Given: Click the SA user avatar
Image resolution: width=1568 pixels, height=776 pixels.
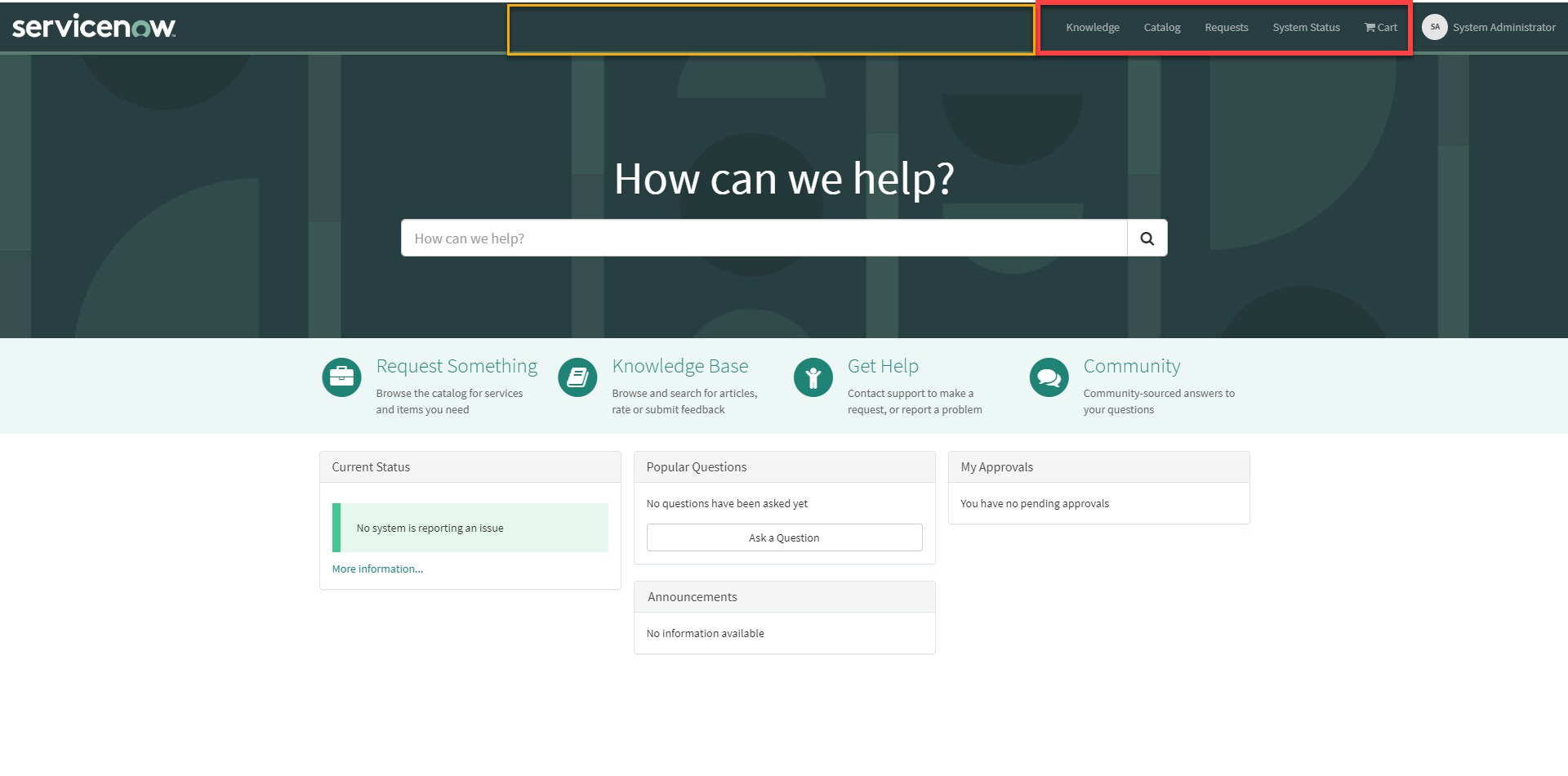Looking at the screenshot, I should [1435, 27].
